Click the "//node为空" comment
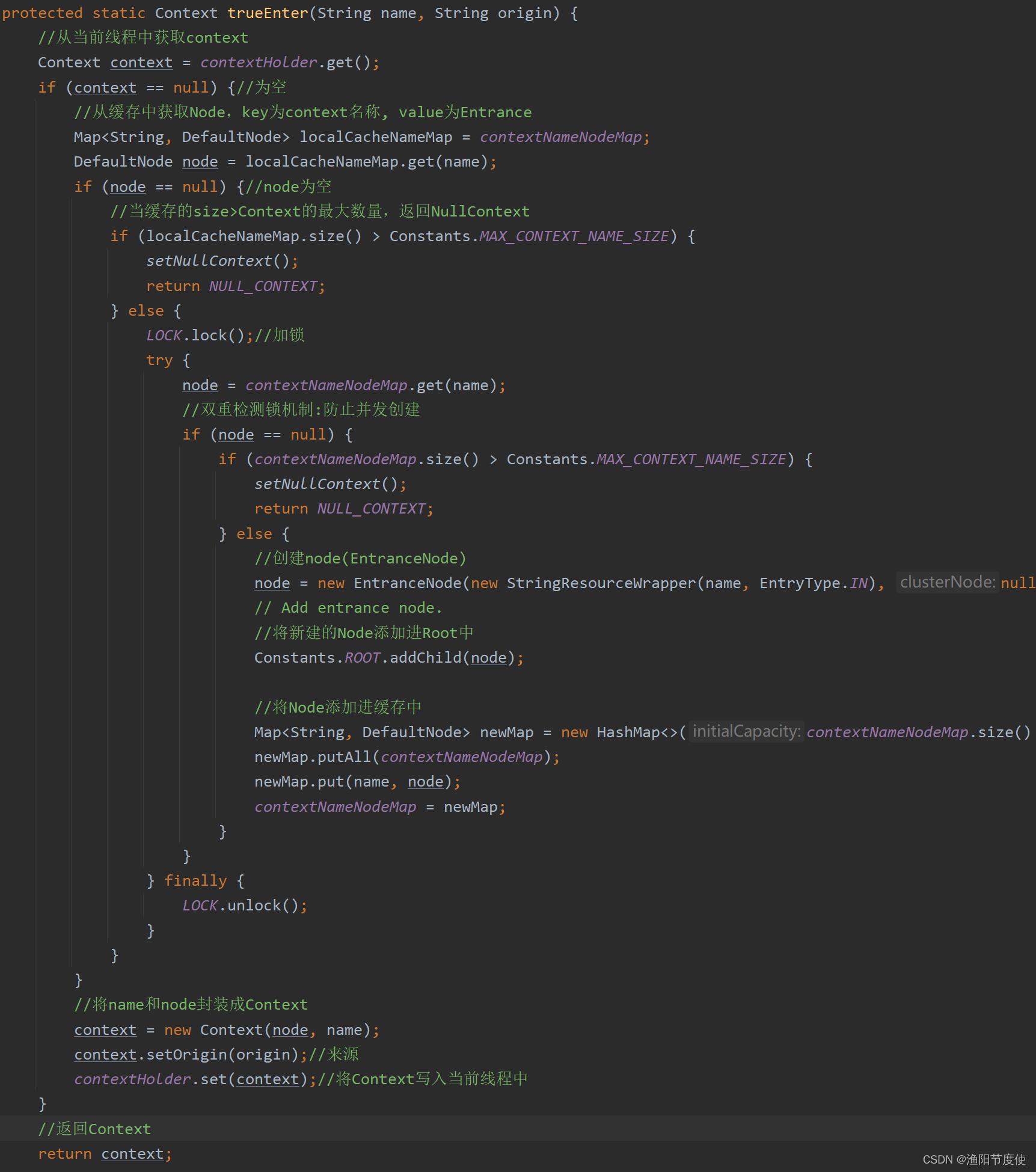The image size is (1036, 1172). pos(289,186)
